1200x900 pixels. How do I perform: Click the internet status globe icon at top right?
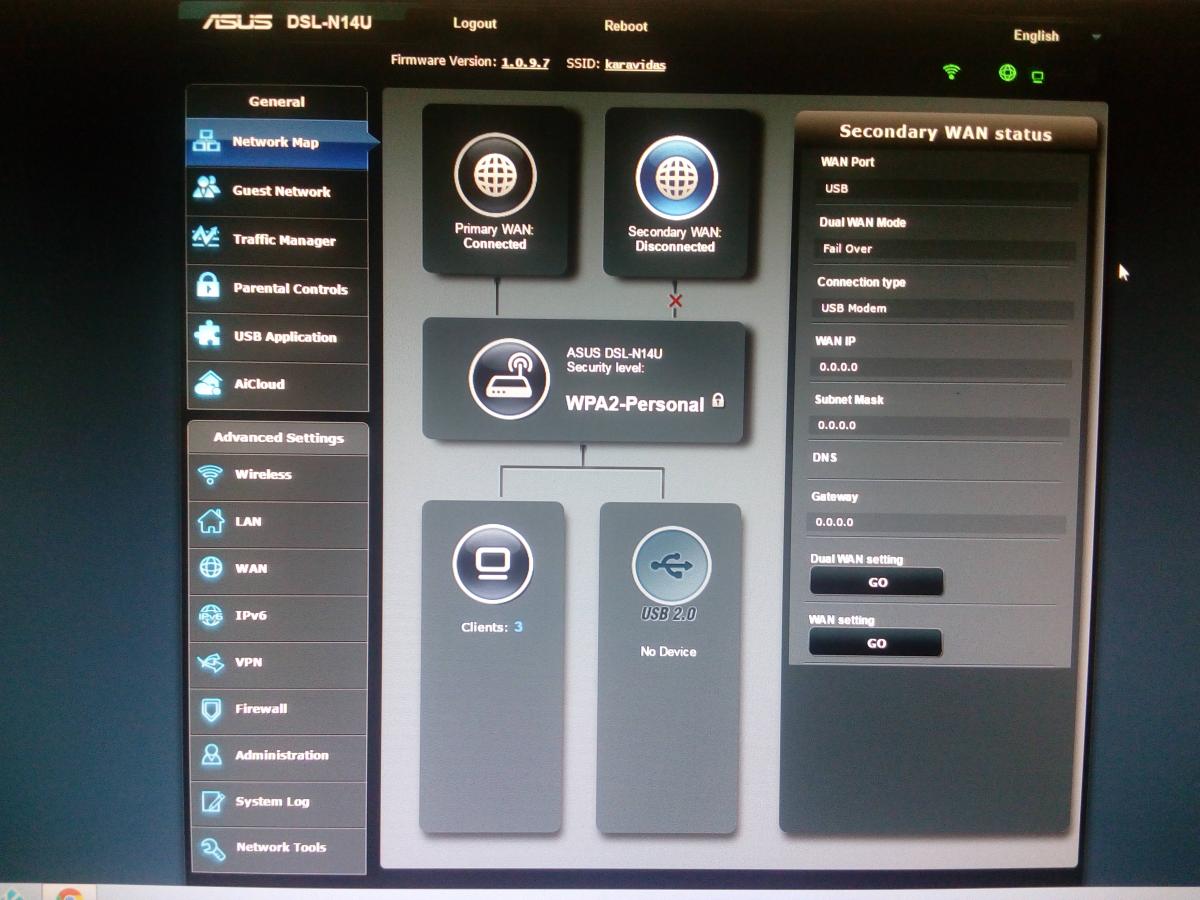1008,72
